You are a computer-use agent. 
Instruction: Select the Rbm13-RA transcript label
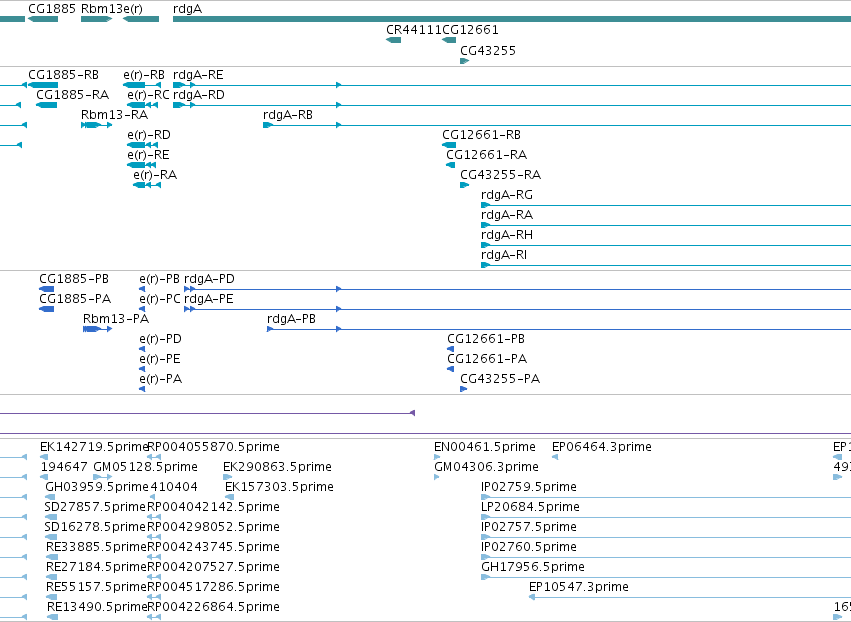point(115,115)
